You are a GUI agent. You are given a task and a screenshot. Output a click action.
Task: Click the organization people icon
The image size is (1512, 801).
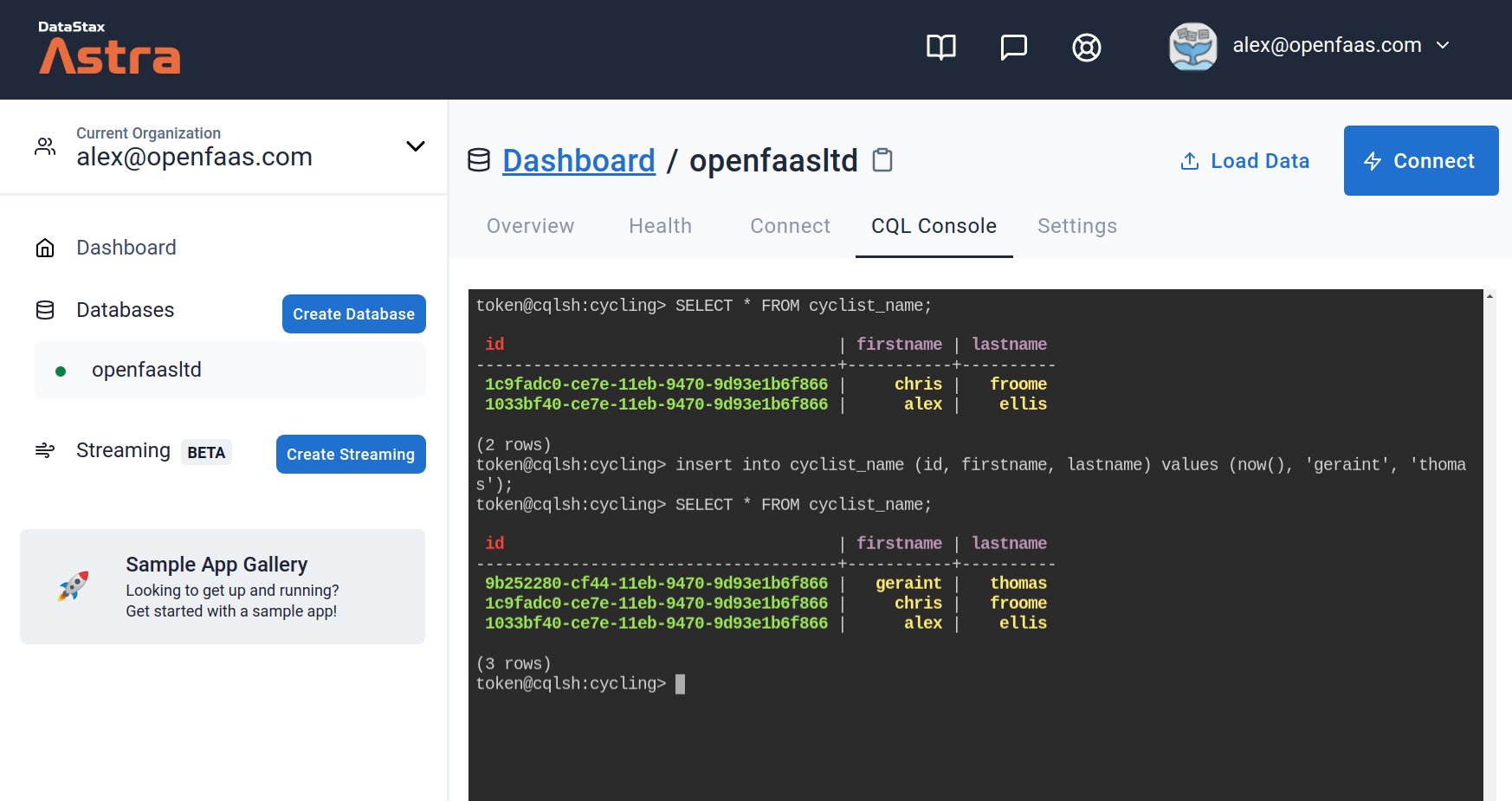pos(45,146)
